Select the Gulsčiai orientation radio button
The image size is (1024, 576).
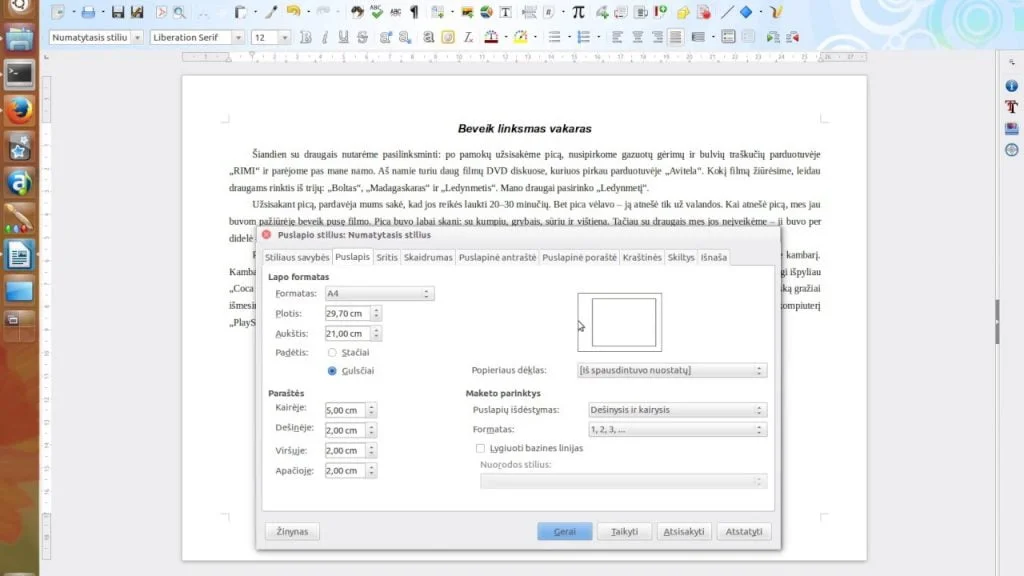332,370
